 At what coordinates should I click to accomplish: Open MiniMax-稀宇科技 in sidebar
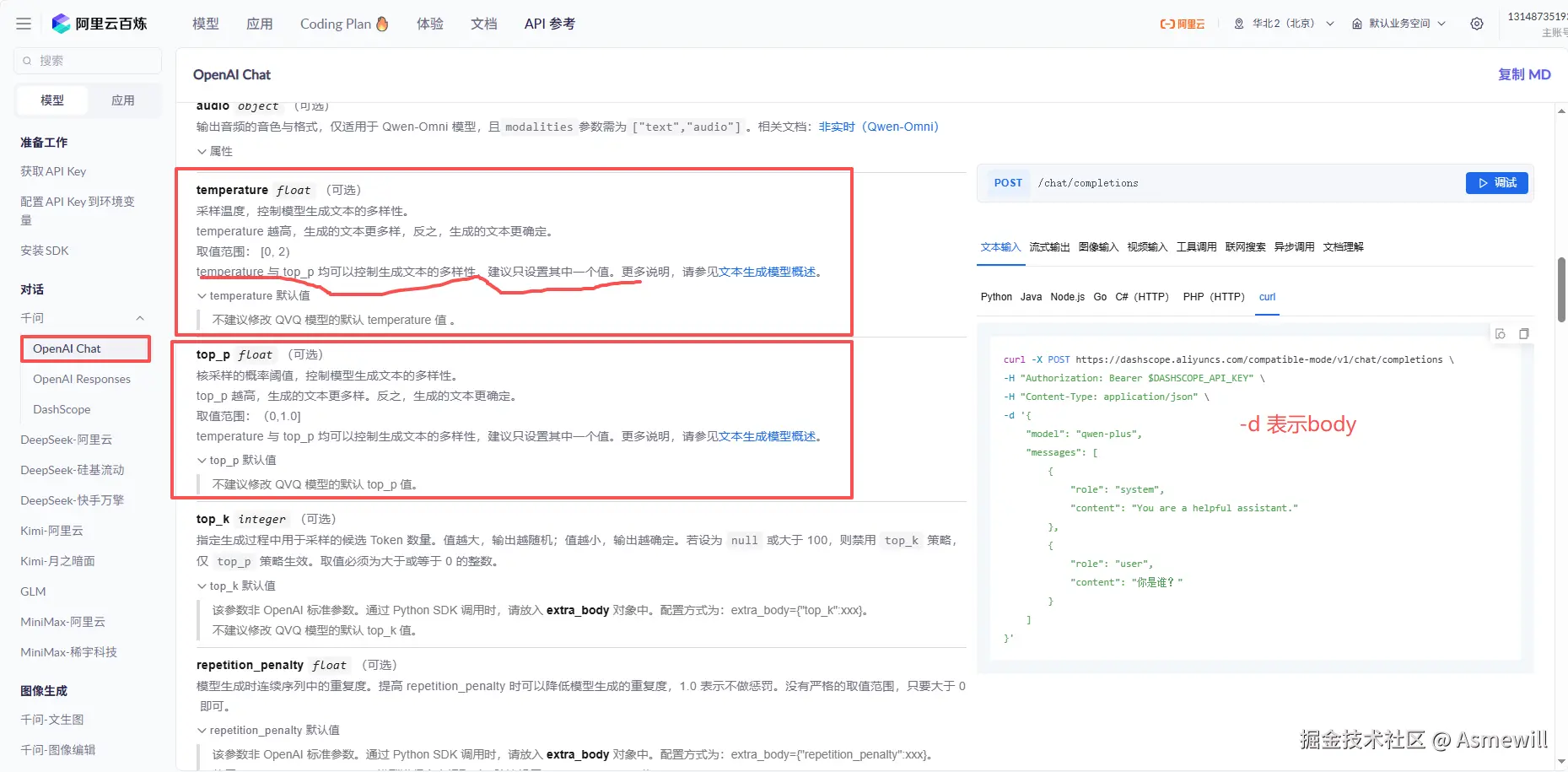coord(69,652)
